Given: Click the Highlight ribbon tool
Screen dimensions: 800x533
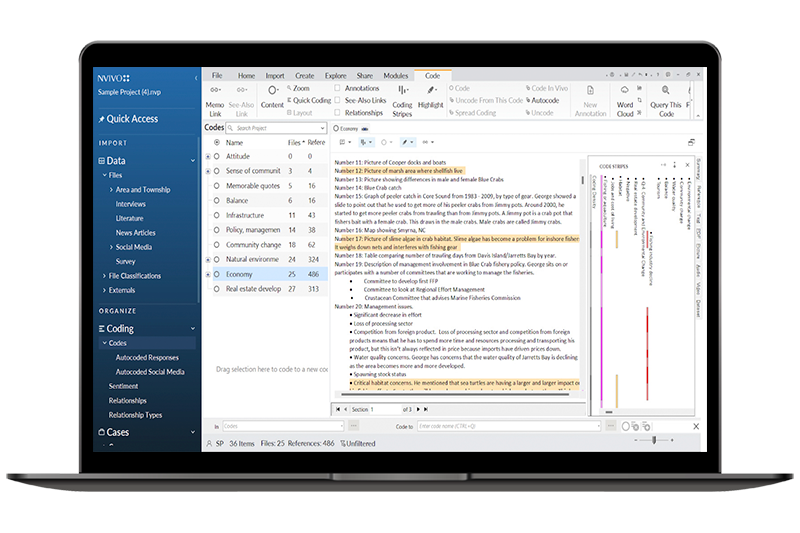Looking at the screenshot, I should 431,97.
